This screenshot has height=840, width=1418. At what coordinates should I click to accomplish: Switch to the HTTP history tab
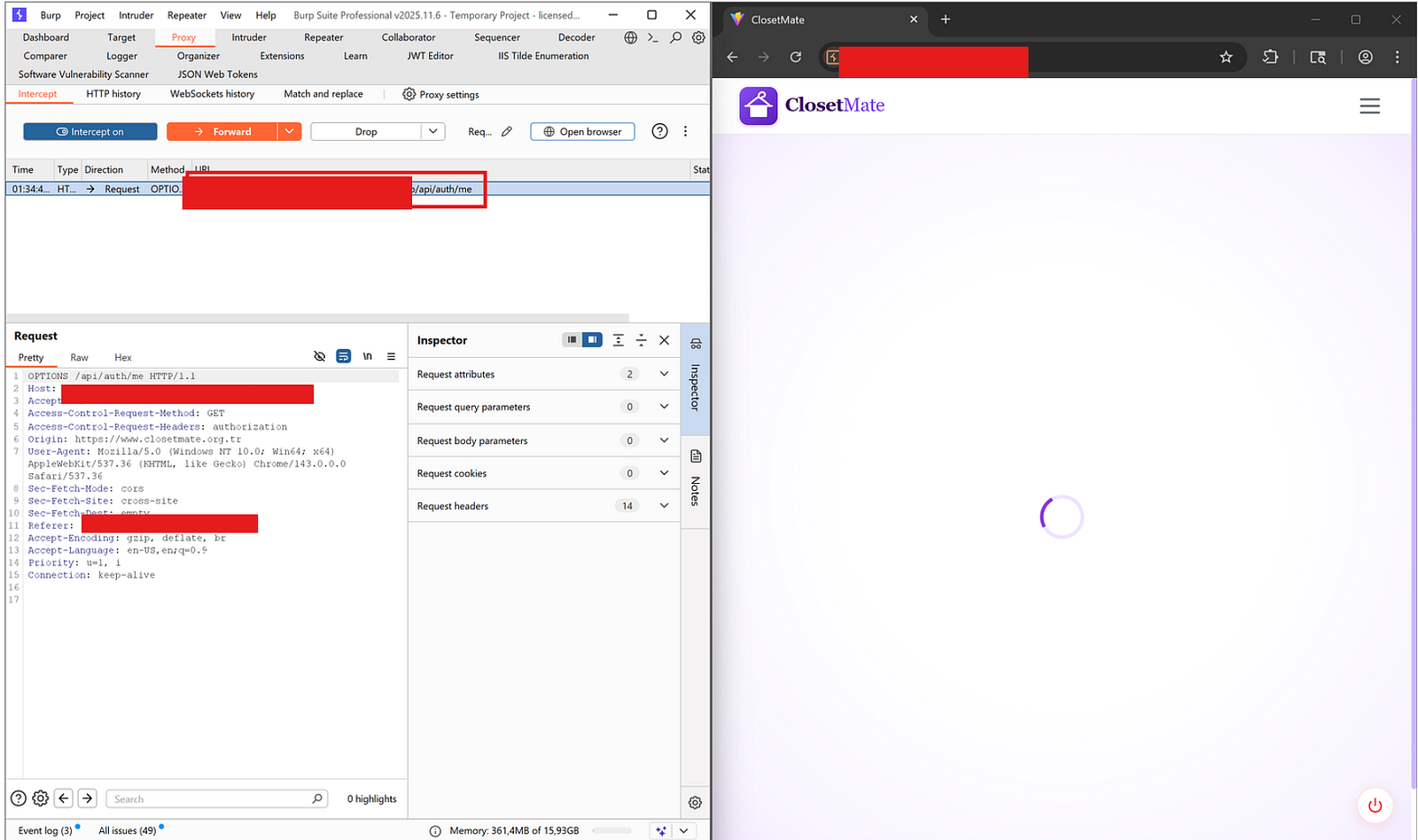pyautogui.click(x=113, y=94)
